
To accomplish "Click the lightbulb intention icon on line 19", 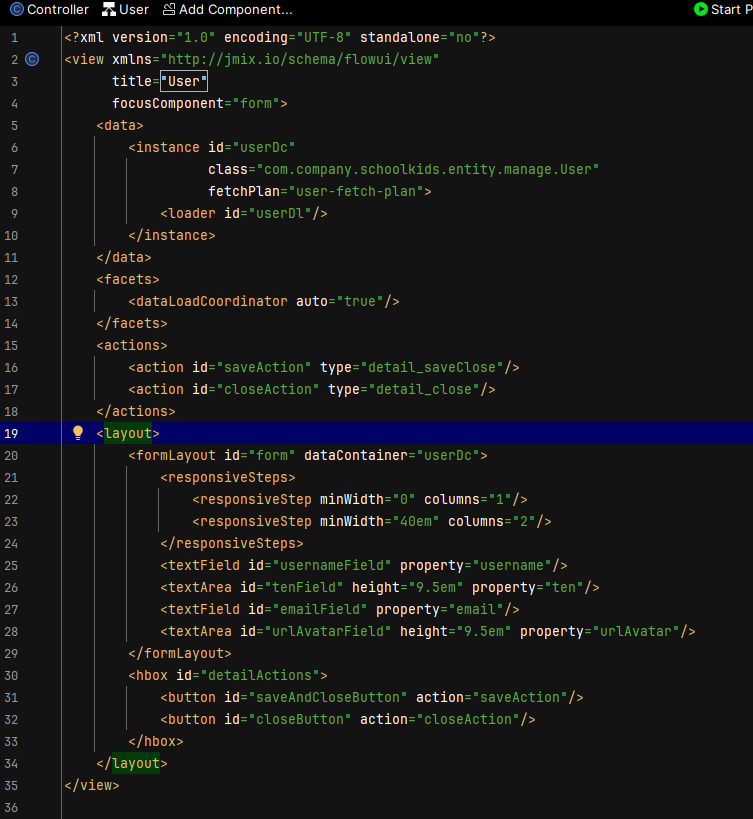I will 78,432.
